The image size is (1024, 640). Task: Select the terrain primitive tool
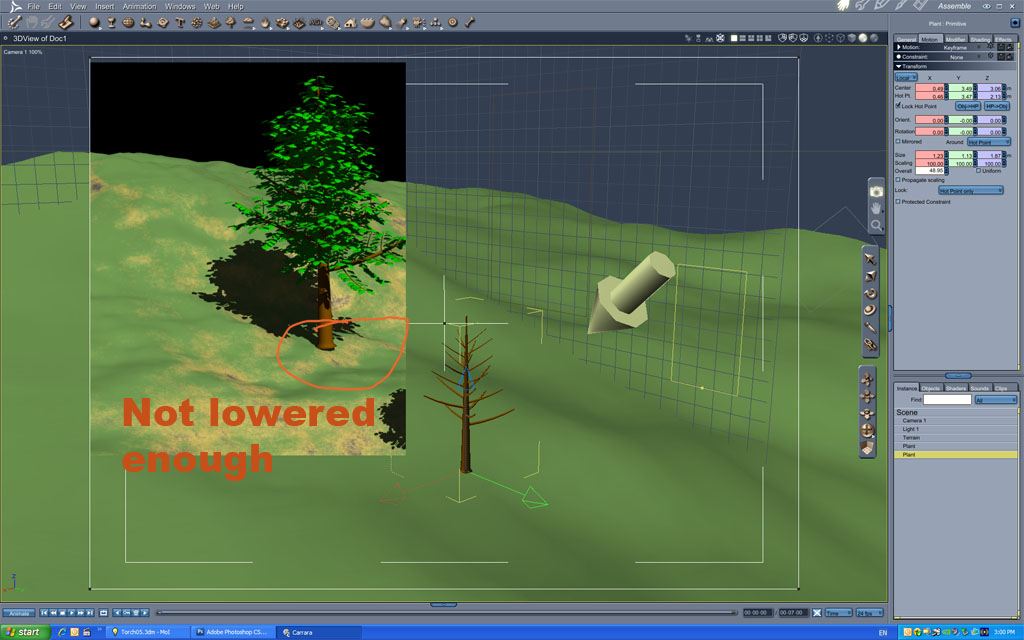point(214,22)
